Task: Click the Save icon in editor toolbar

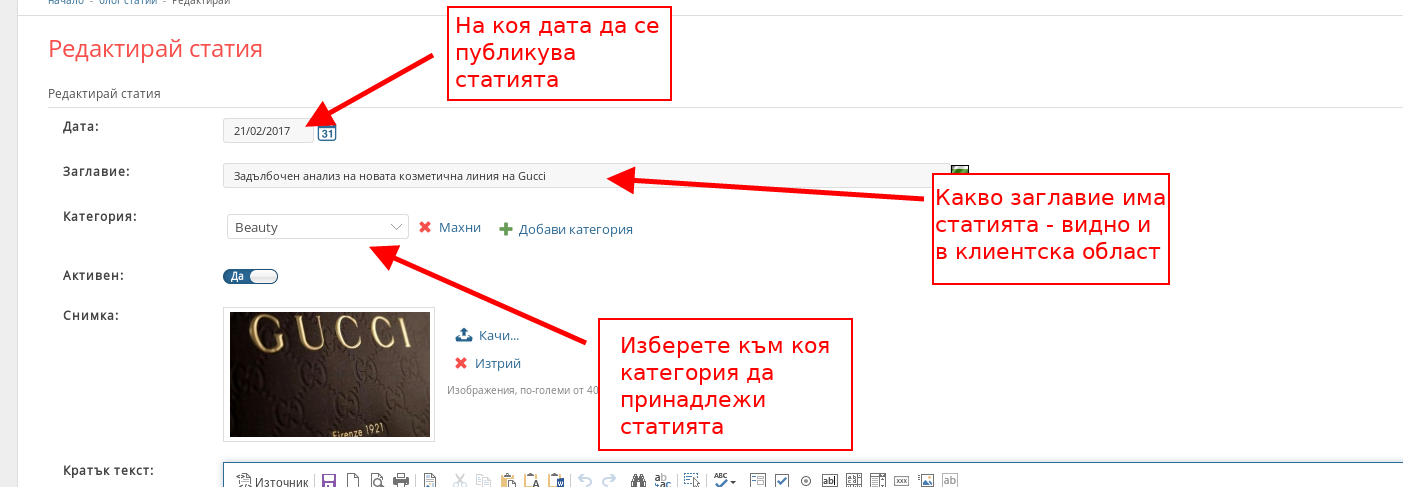Action: click(x=329, y=481)
